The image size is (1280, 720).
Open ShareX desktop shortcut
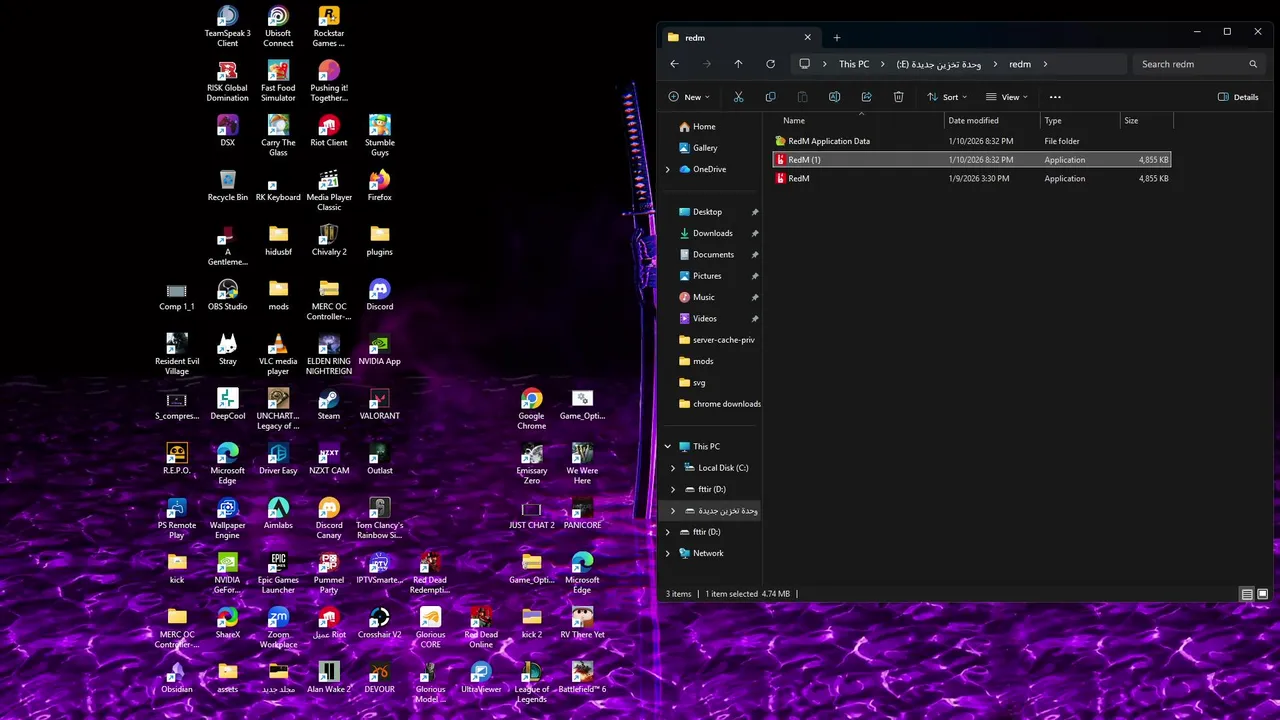click(227, 622)
